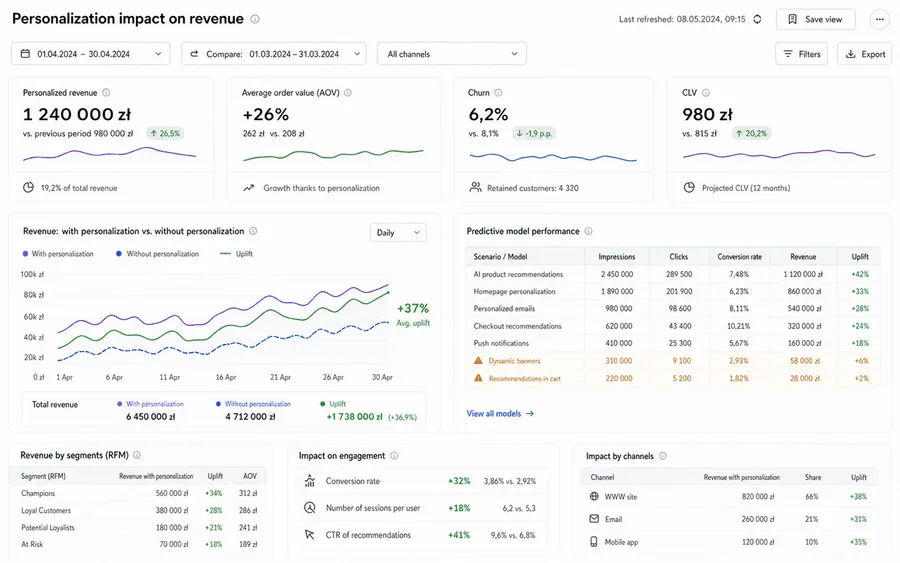This screenshot has height=563, width=900.
Task: Click the ↑ 26,5% change badge
Action: (x=165, y=134)
